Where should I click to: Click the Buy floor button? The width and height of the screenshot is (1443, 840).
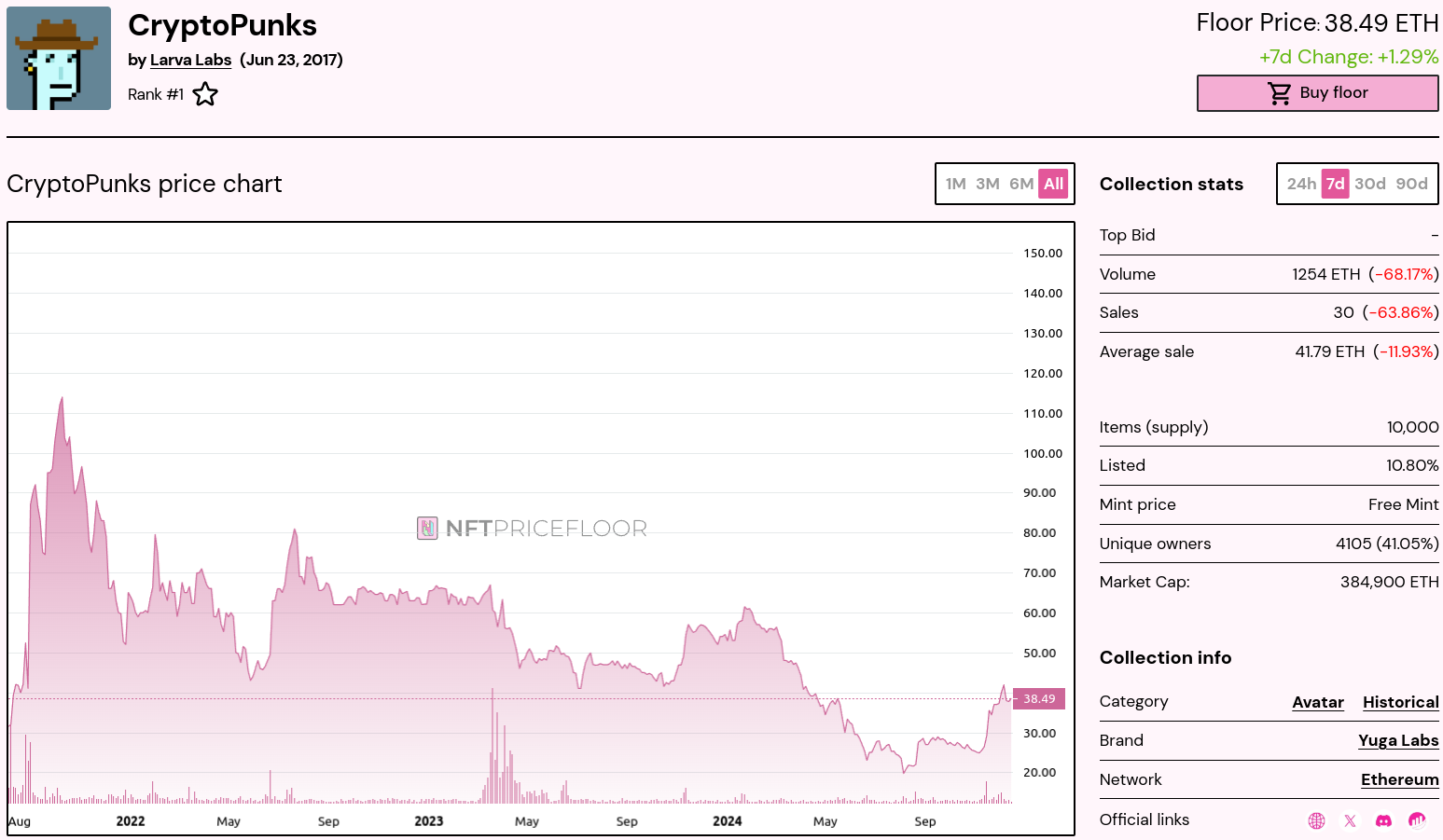(1317, 93)
